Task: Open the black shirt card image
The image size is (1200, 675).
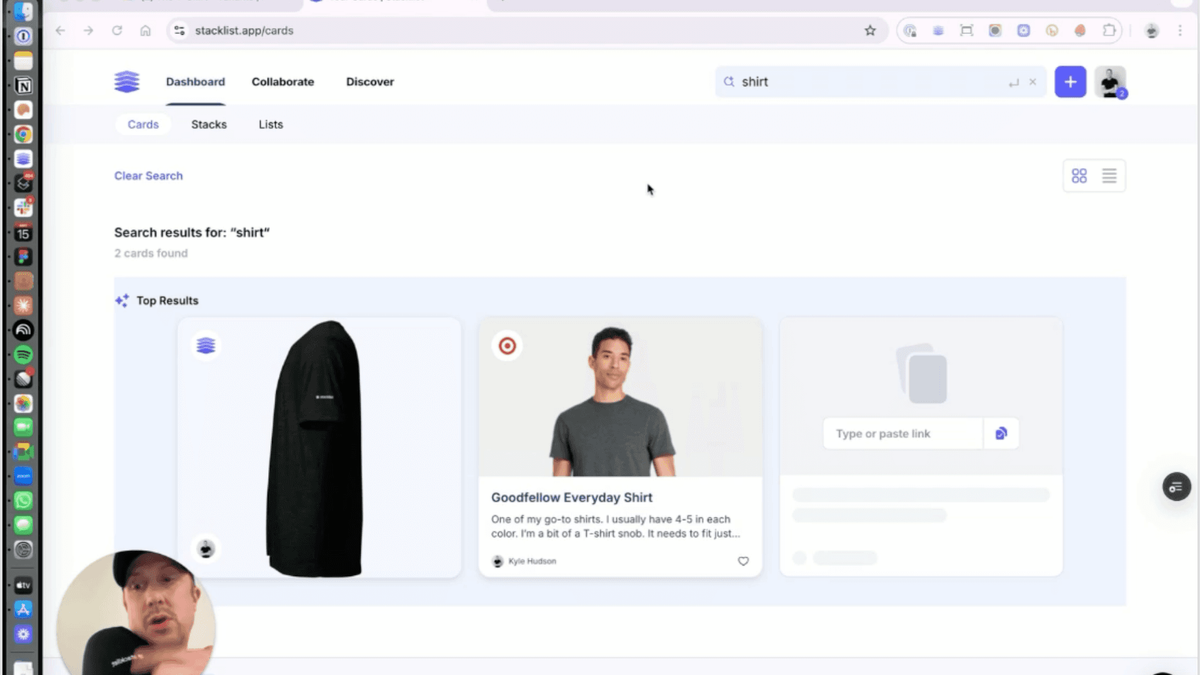Action: (319, 448)
